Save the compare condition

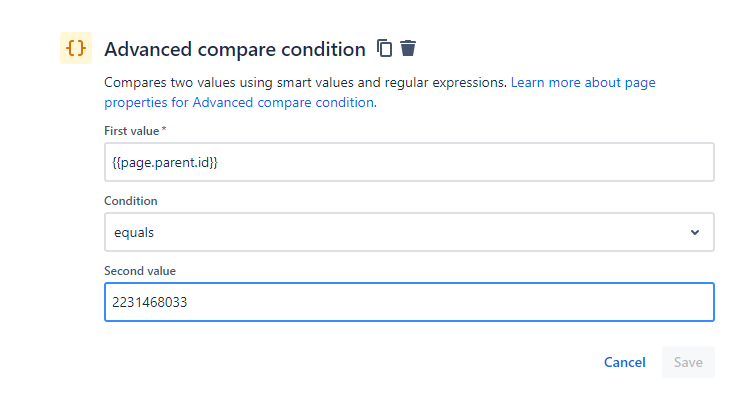(688, 362)
